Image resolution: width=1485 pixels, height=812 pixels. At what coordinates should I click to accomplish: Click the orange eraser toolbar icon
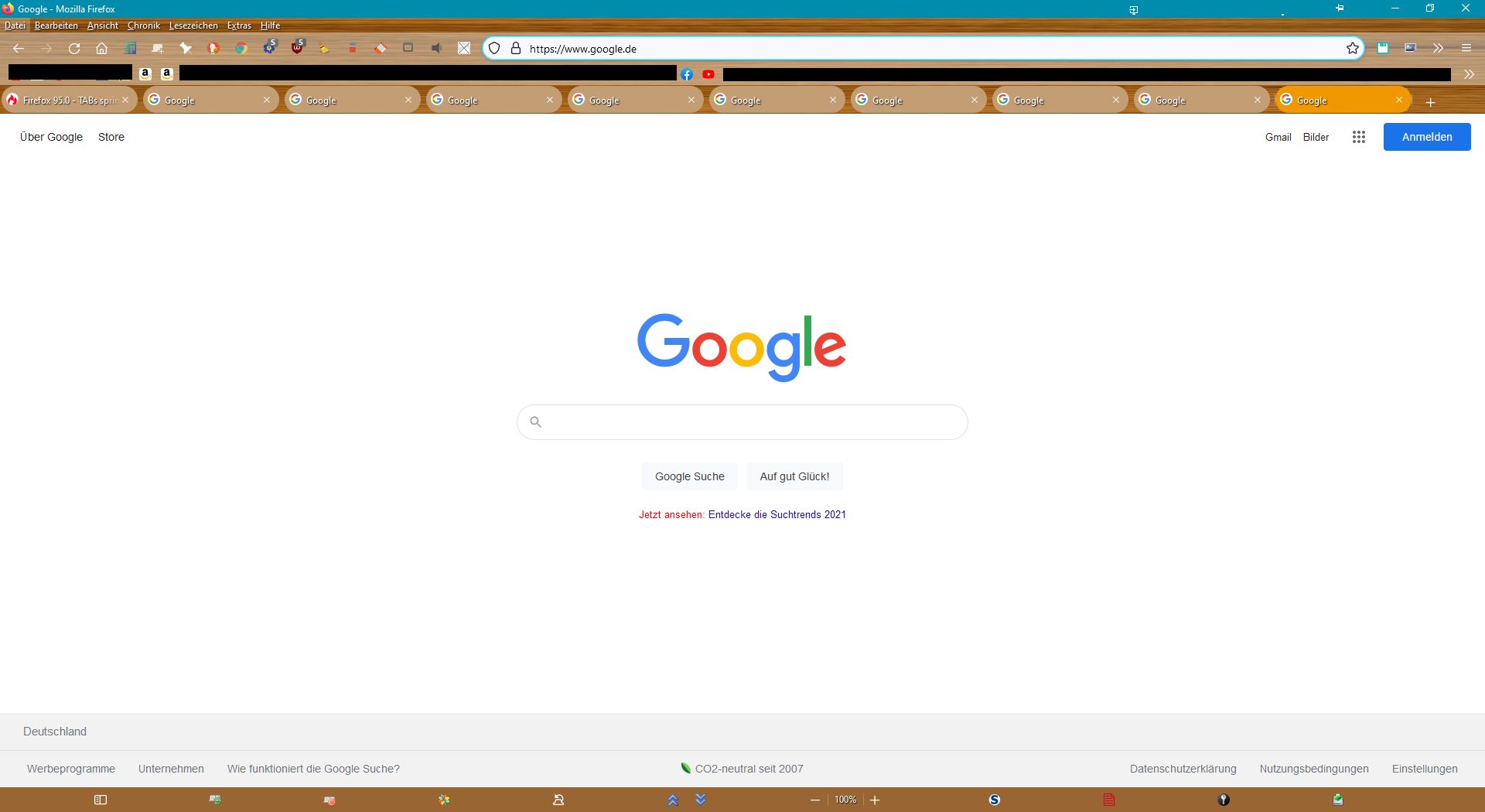pos(381,48)
